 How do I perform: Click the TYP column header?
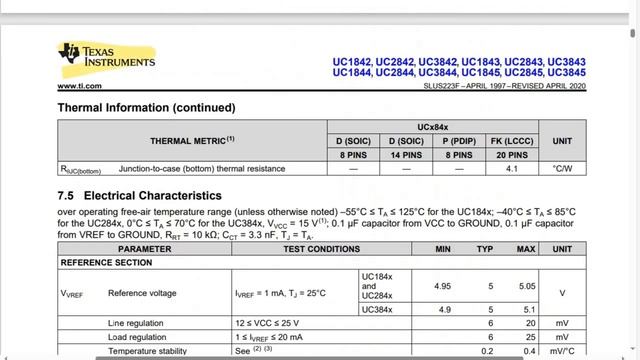(485, 249)
